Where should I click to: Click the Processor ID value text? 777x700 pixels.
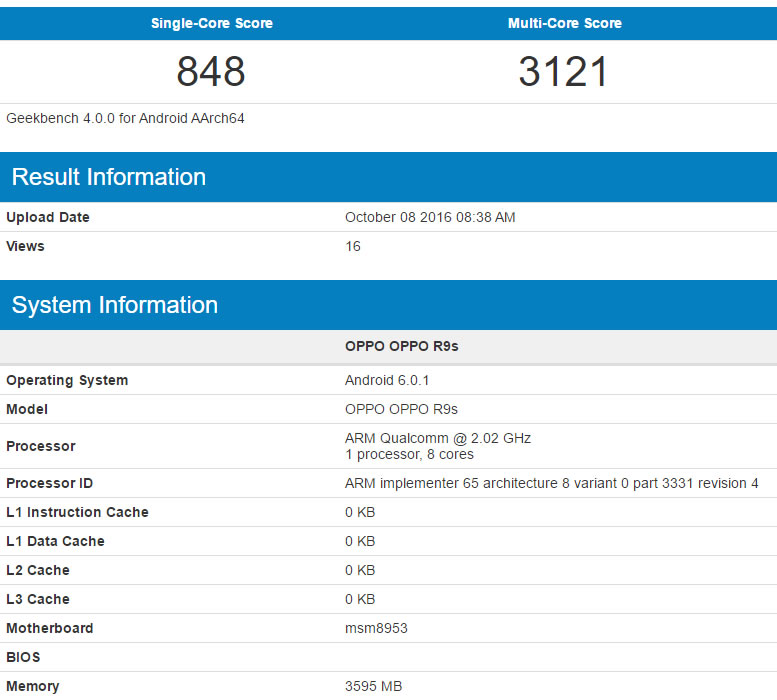552,483
